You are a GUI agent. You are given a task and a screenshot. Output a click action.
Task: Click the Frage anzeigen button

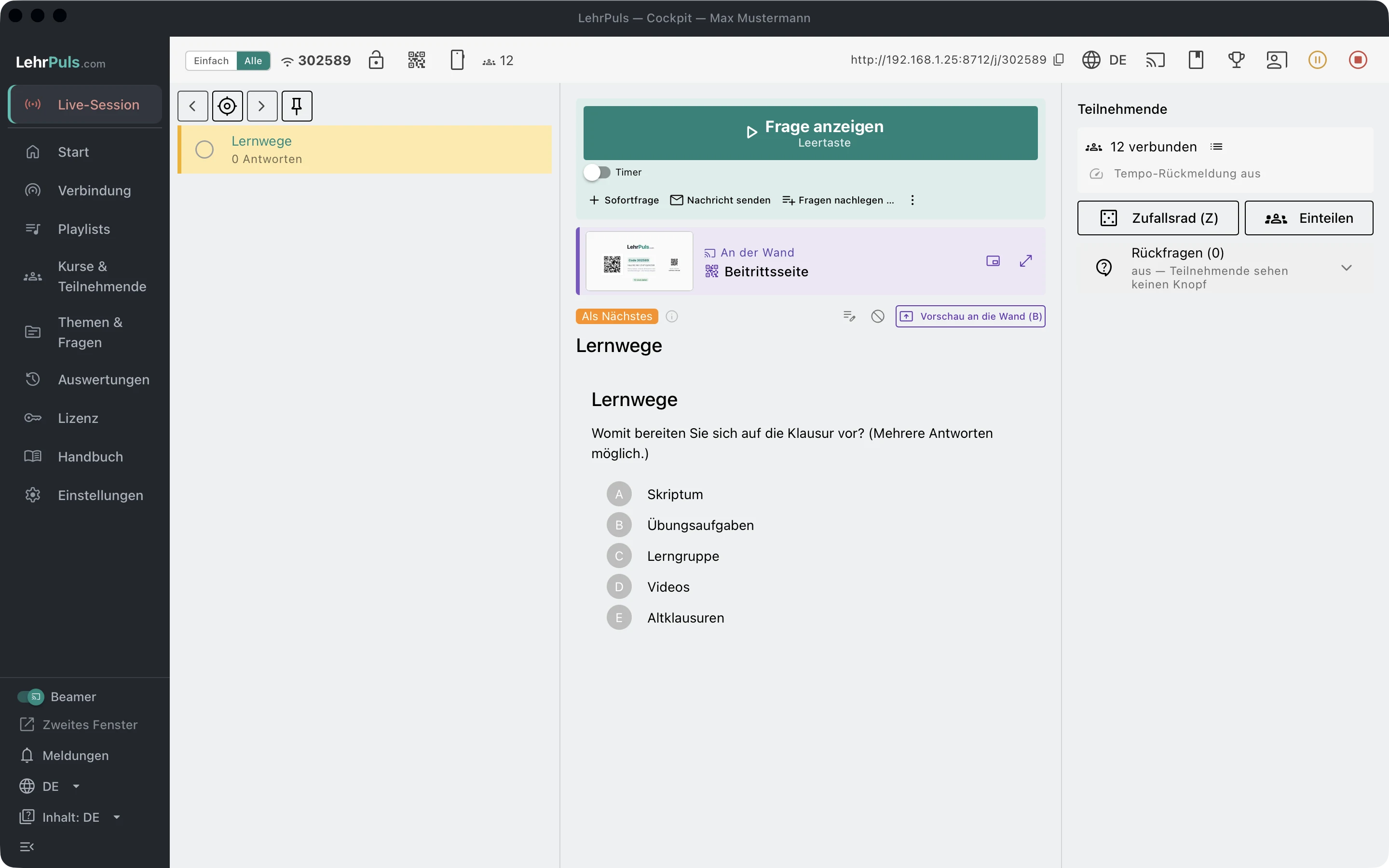[x=810, y=133]
